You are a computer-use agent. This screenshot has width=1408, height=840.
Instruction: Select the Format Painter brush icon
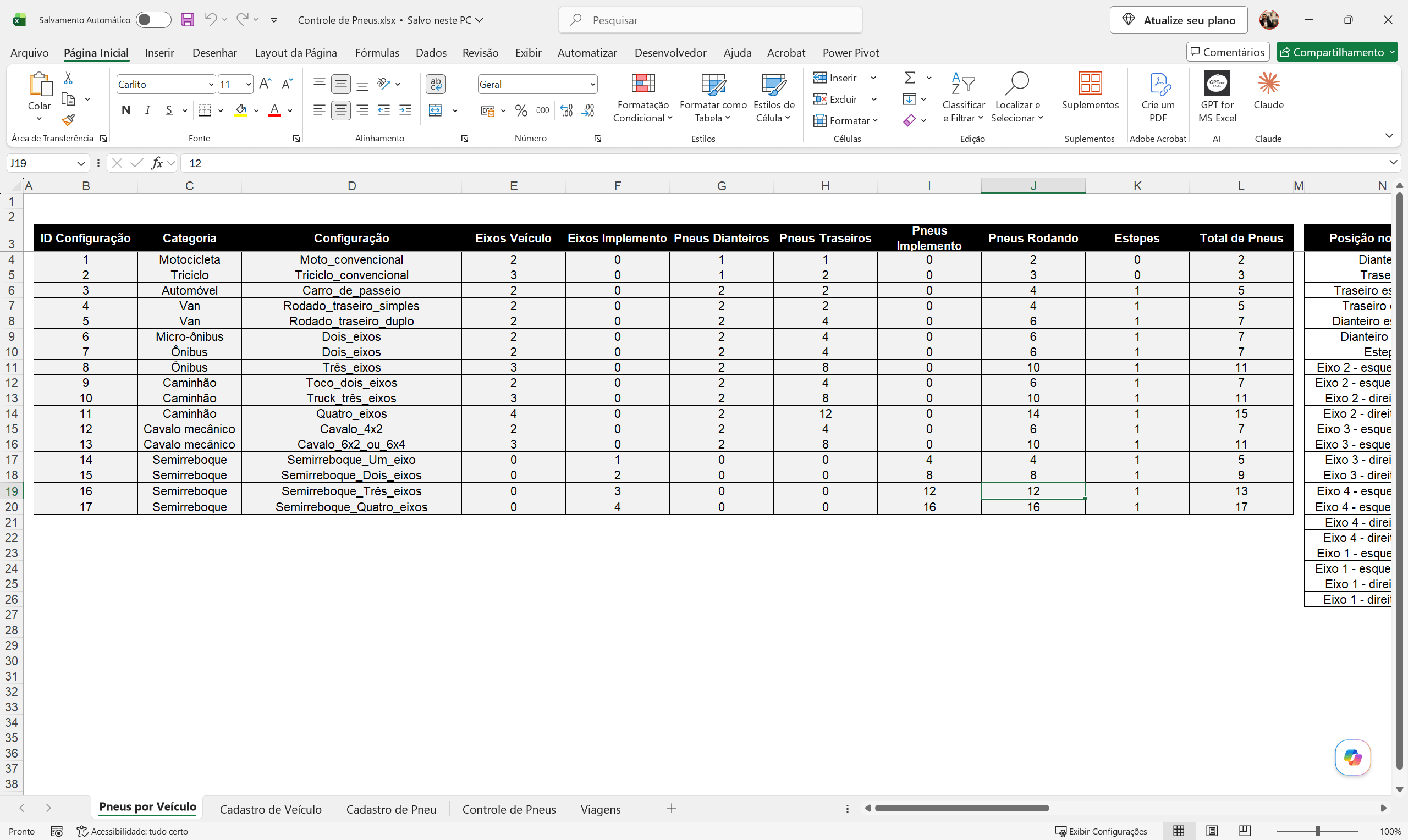[x=69, y=120]
